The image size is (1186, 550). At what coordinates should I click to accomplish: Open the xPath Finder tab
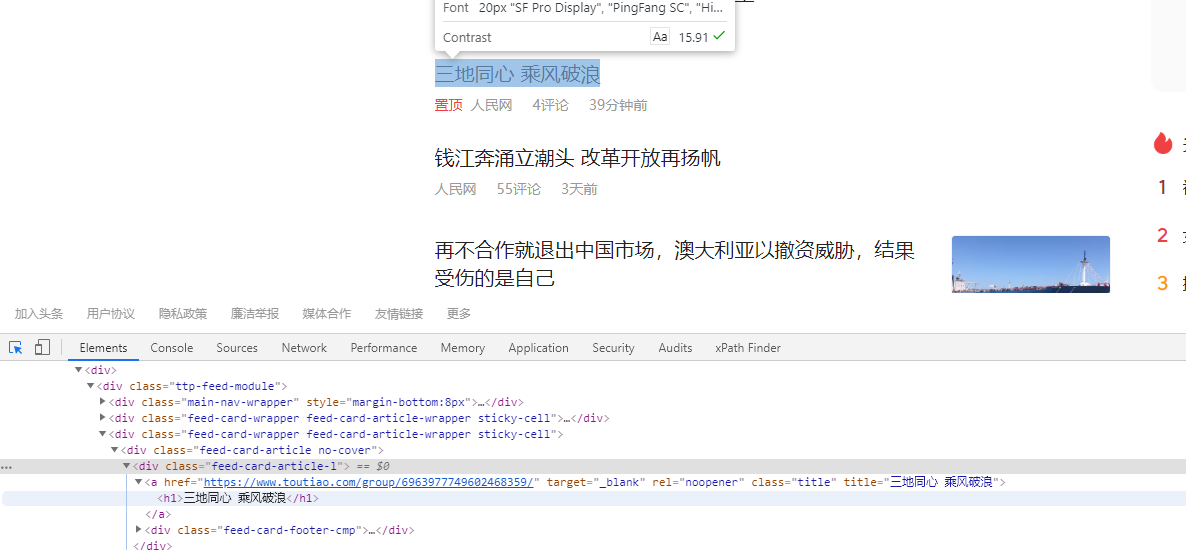pyautogui.click(x=748, y=348)
